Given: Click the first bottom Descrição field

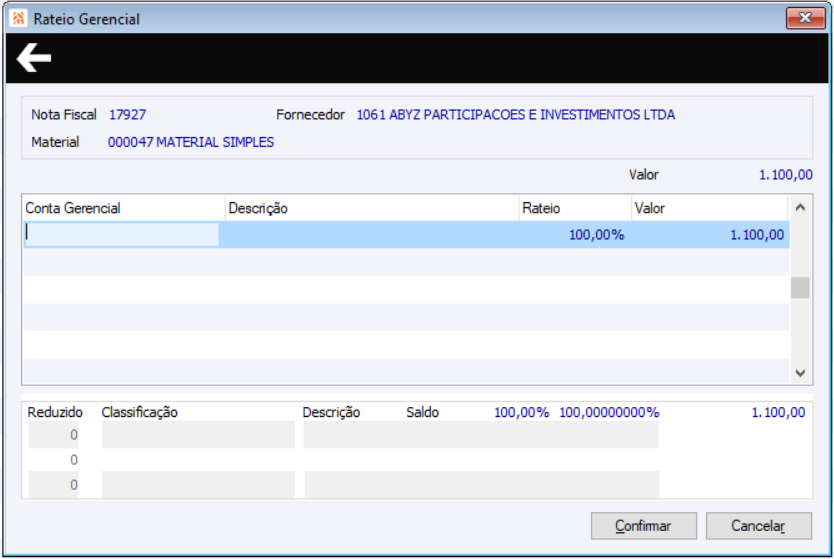Looking at the screenshot, I should point(481,435).
